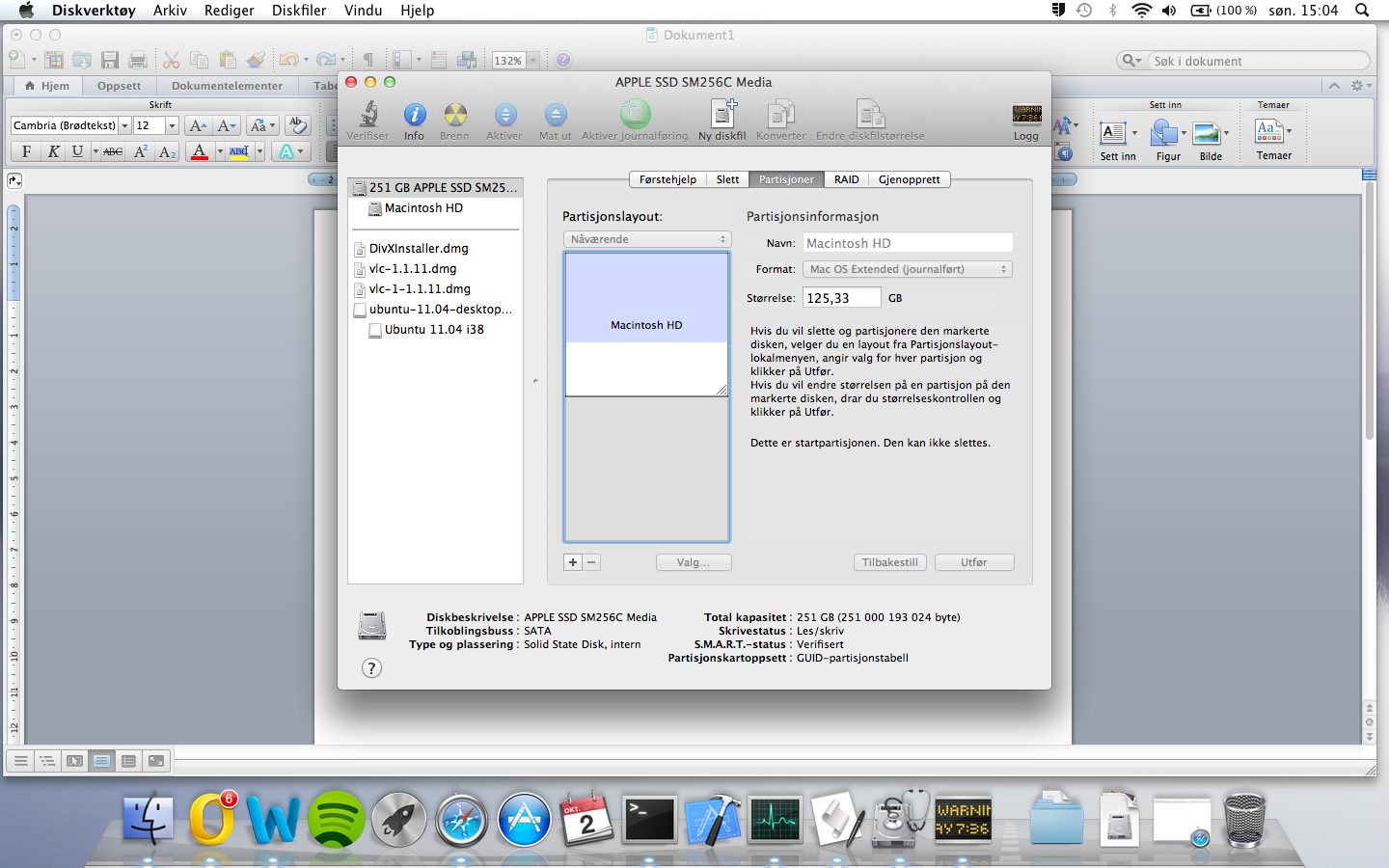Switch Word to Draft view button
Screen dimensions: 1389x868
coord(20,761)
